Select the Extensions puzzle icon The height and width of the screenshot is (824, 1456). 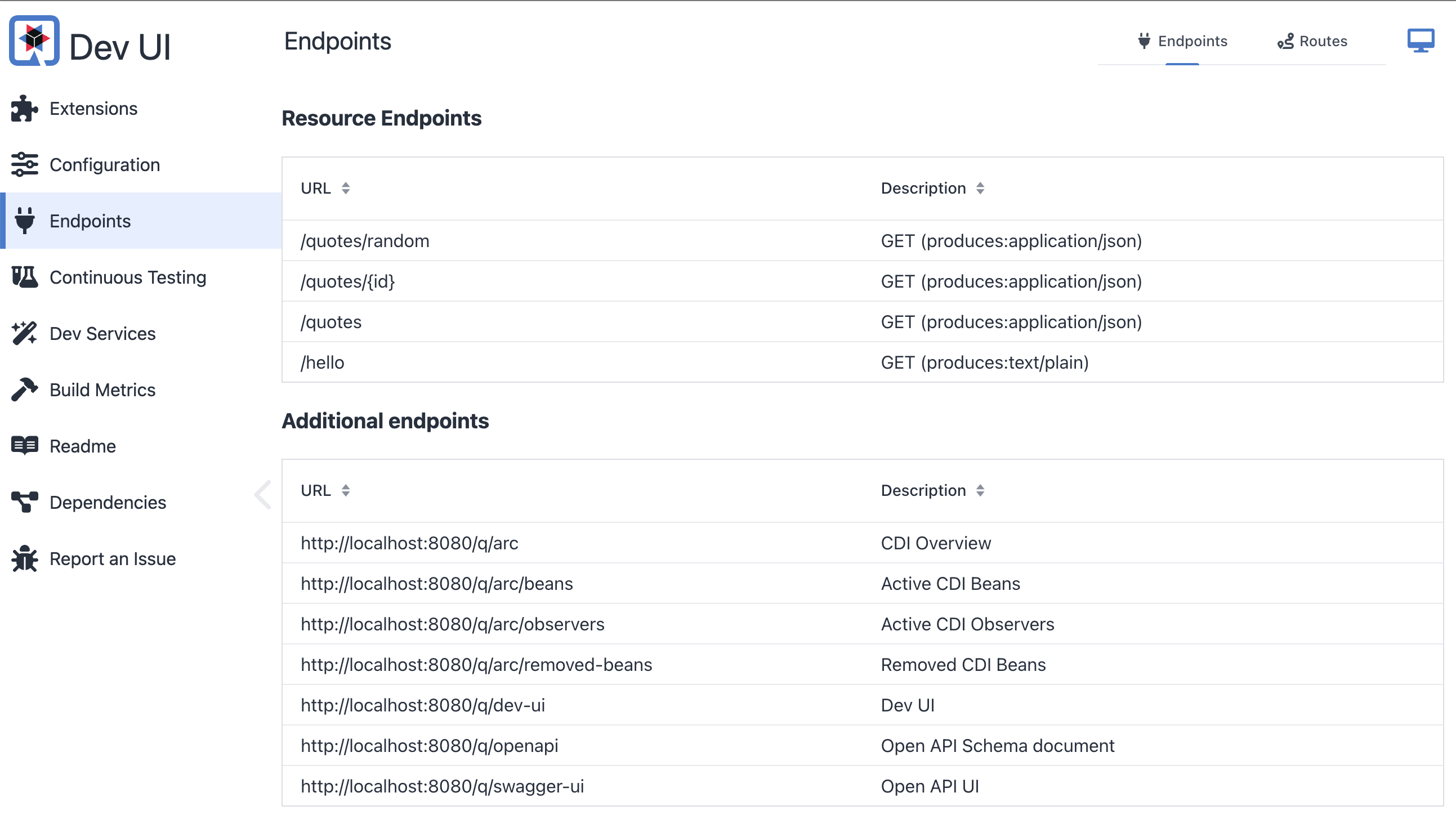click(23, 108)
